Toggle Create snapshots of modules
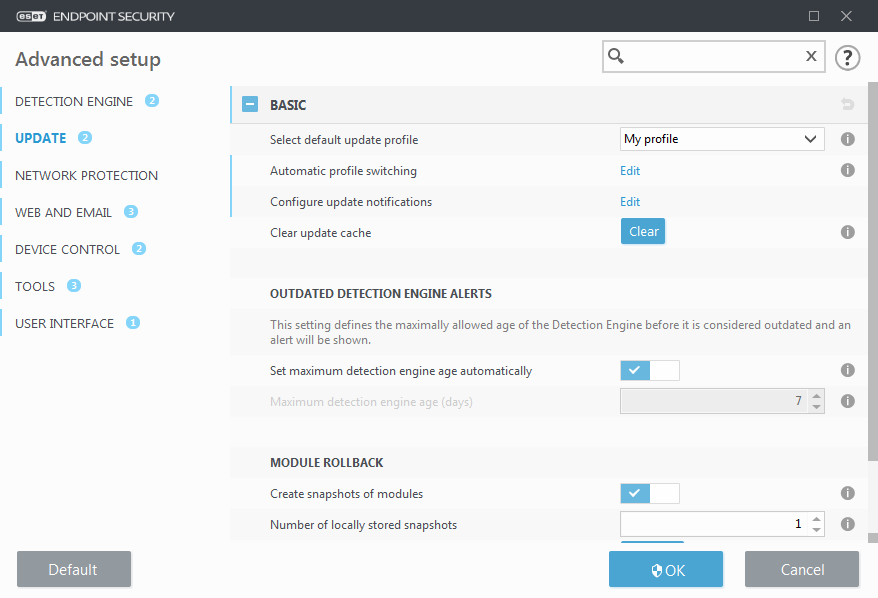Viewport: 878px width, 598px height. (650, 493)
